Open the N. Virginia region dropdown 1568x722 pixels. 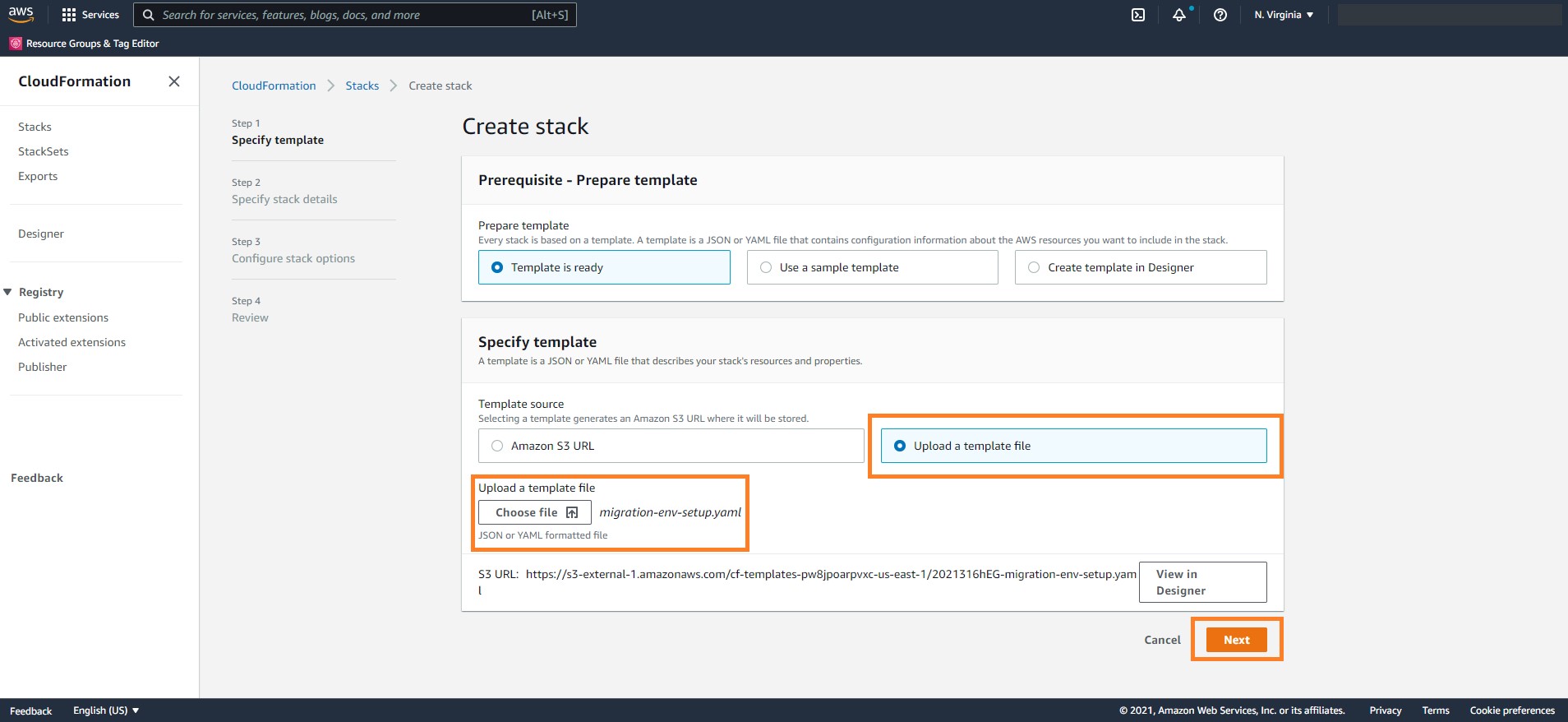1284,15
